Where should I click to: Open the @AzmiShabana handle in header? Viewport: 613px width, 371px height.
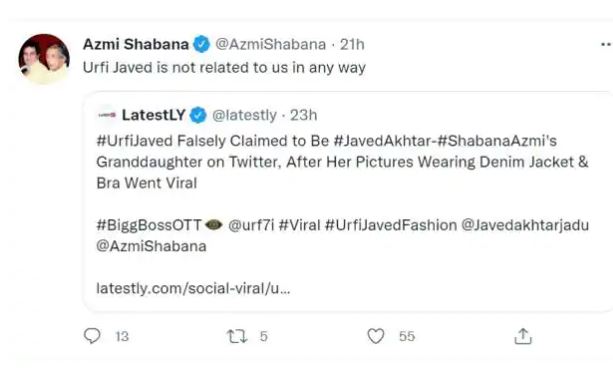tap(271, 45)
